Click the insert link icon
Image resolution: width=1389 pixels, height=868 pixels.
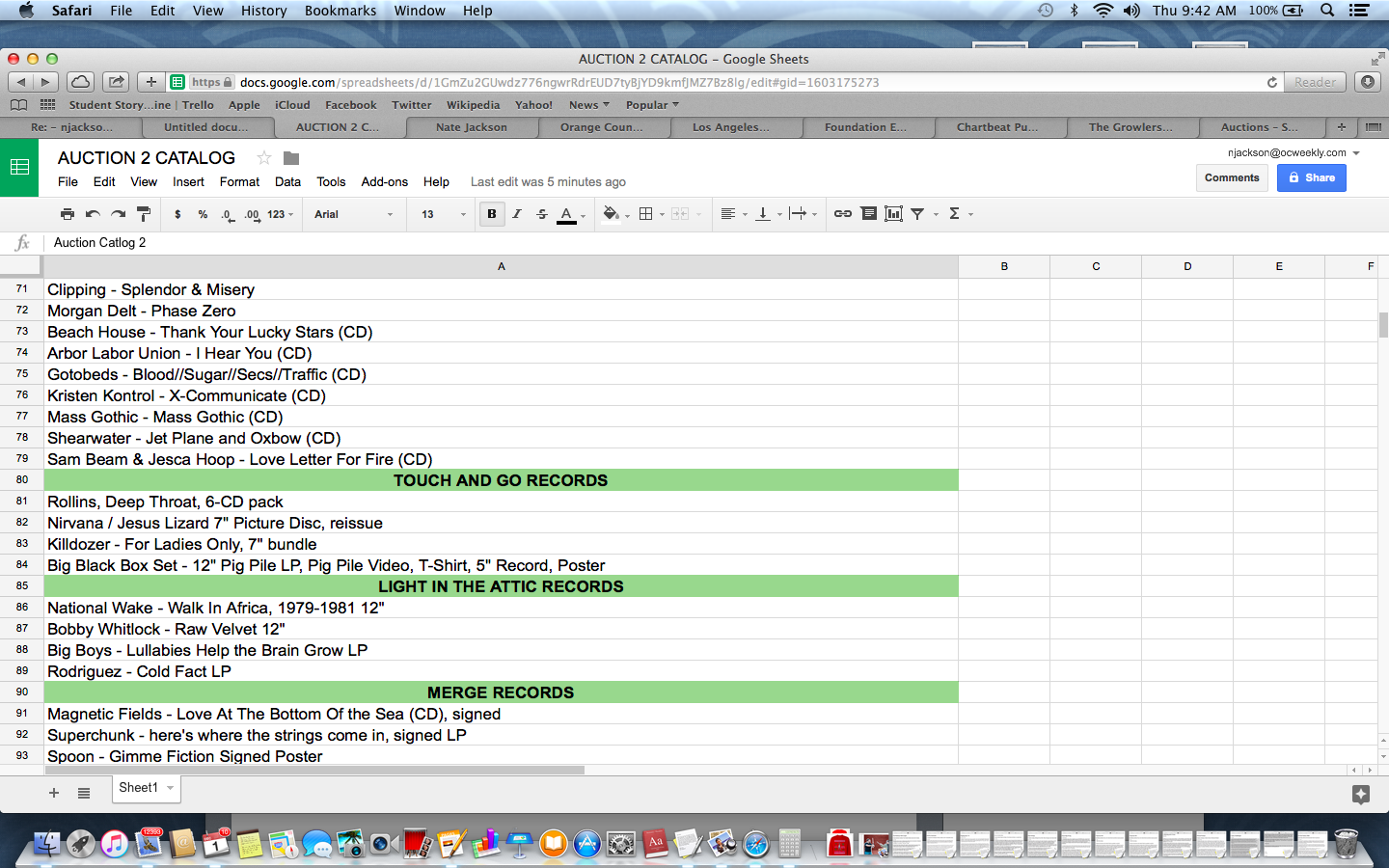(x=842, y=214)
